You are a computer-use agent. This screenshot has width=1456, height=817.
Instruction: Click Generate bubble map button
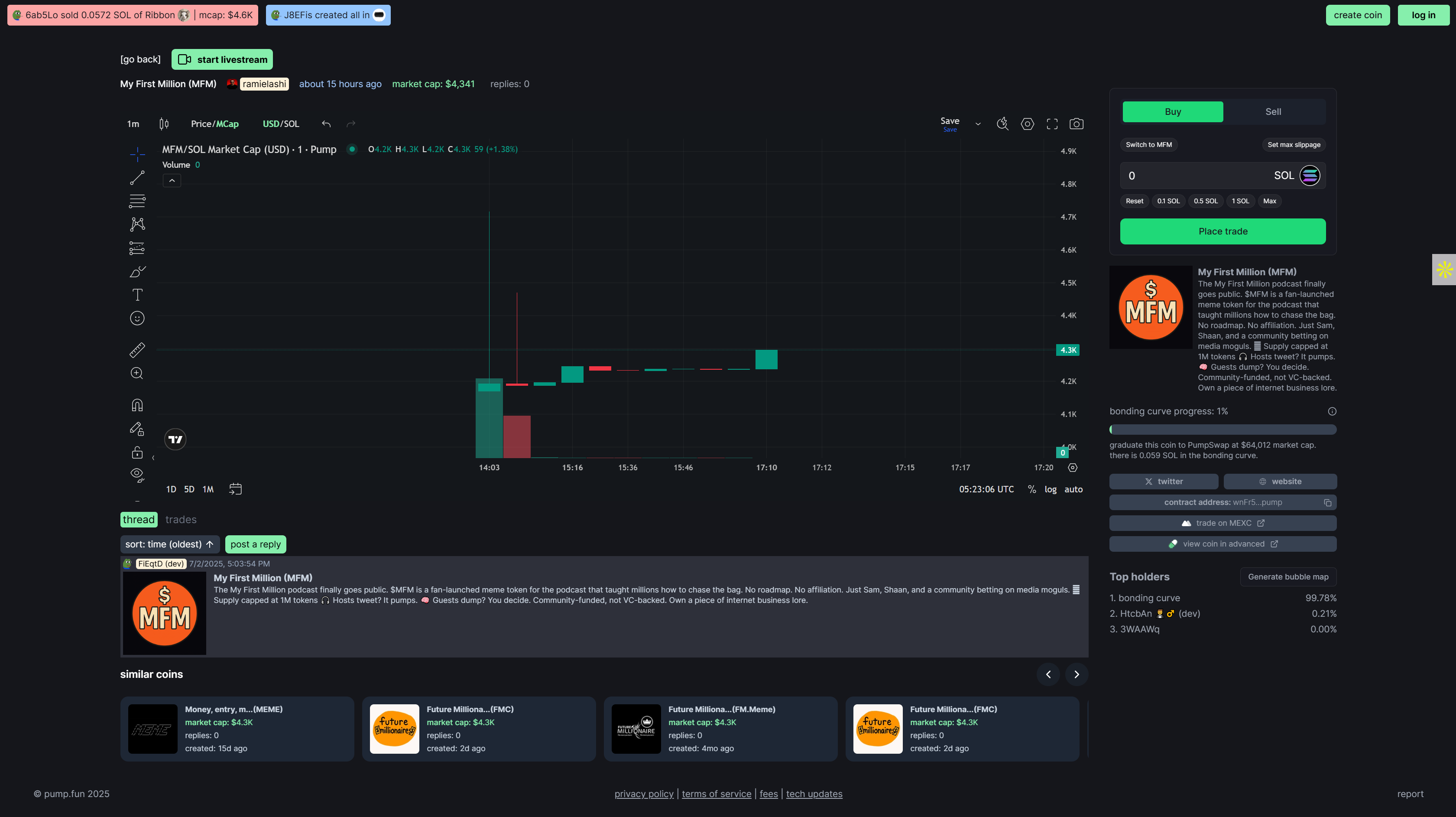(1288, 577)
